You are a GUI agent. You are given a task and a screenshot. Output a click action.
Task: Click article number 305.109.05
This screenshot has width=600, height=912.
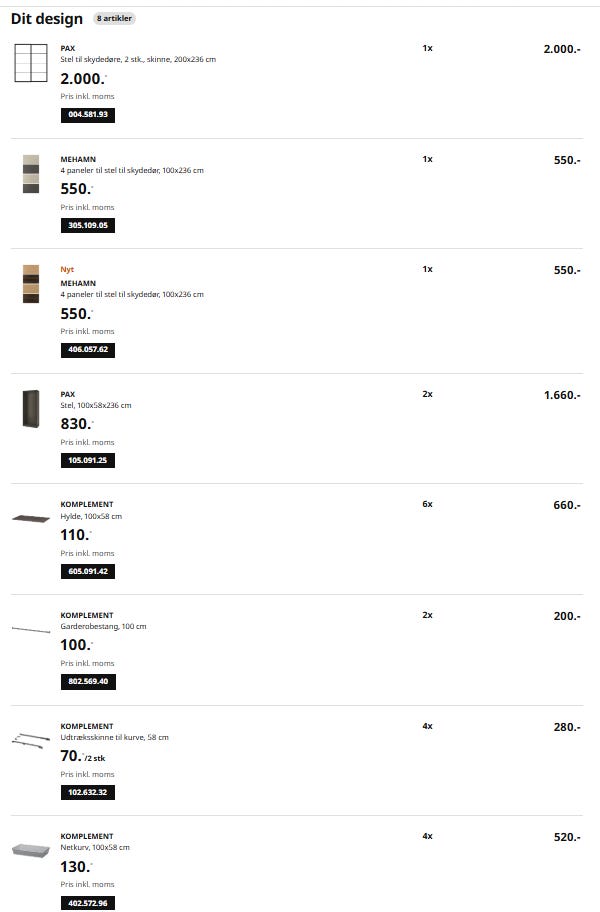point(88,226)
